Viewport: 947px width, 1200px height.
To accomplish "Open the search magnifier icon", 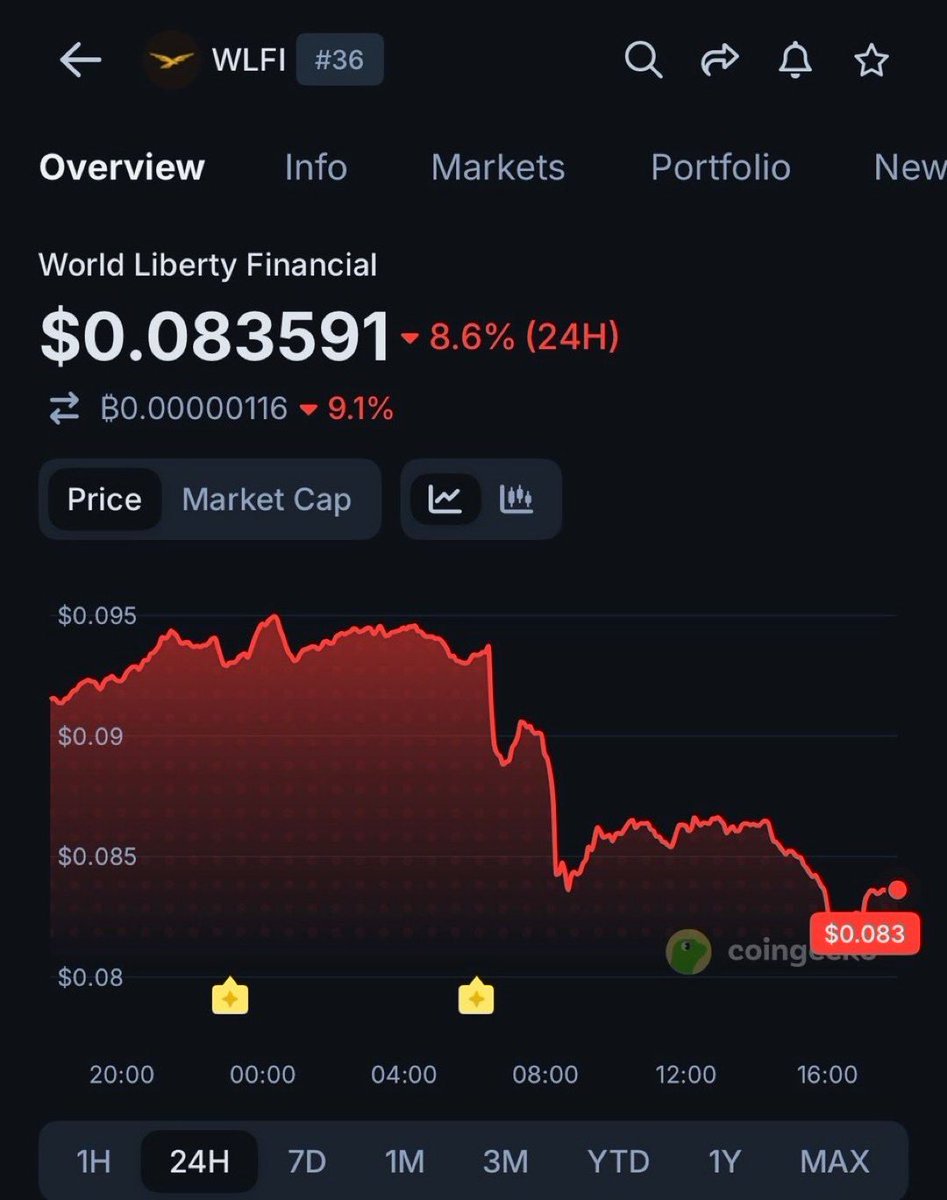I will pyautogui.click(x=643, y=61).
